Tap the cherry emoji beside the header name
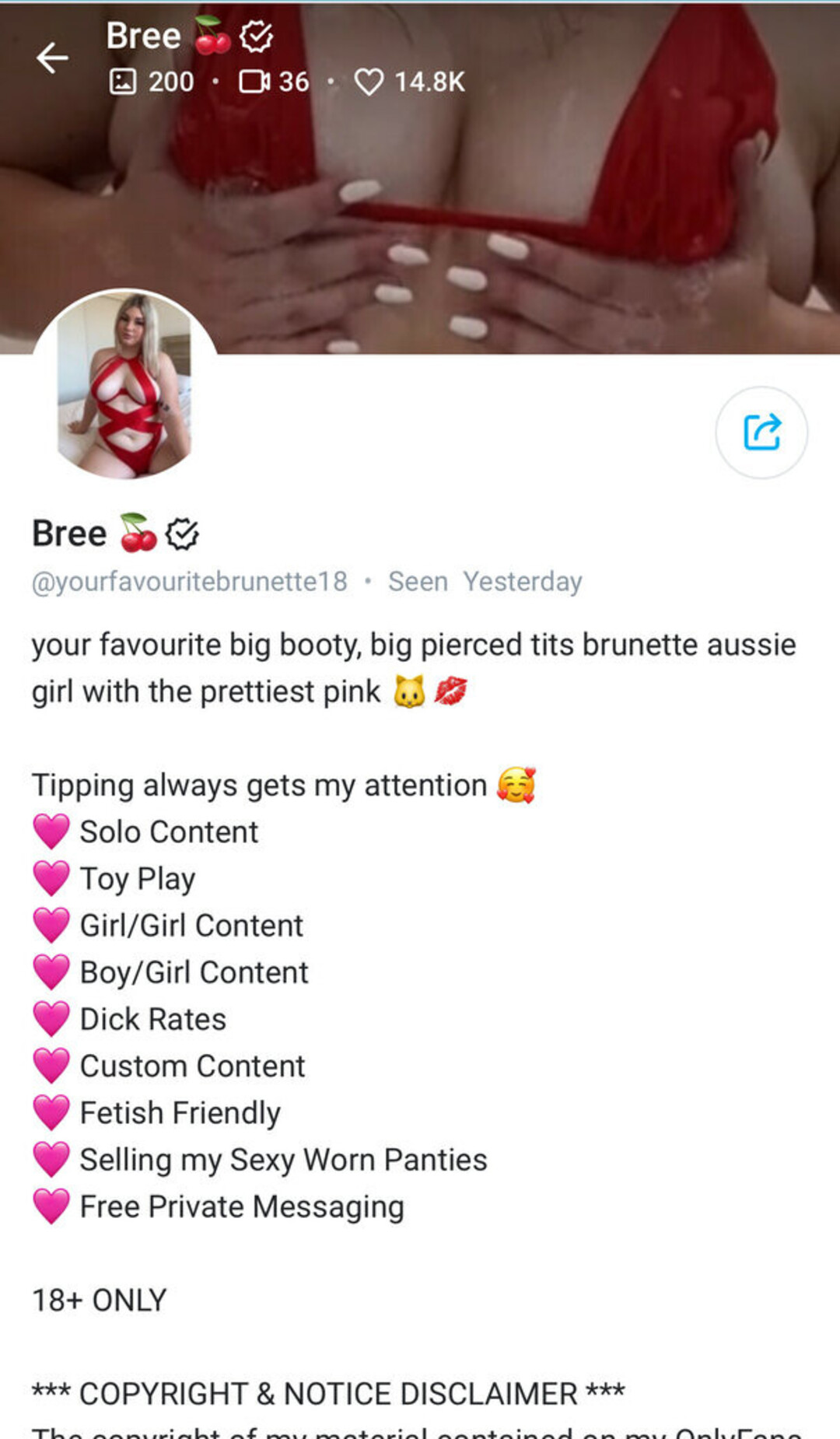840x1439 pixels. tap(212, 36)
